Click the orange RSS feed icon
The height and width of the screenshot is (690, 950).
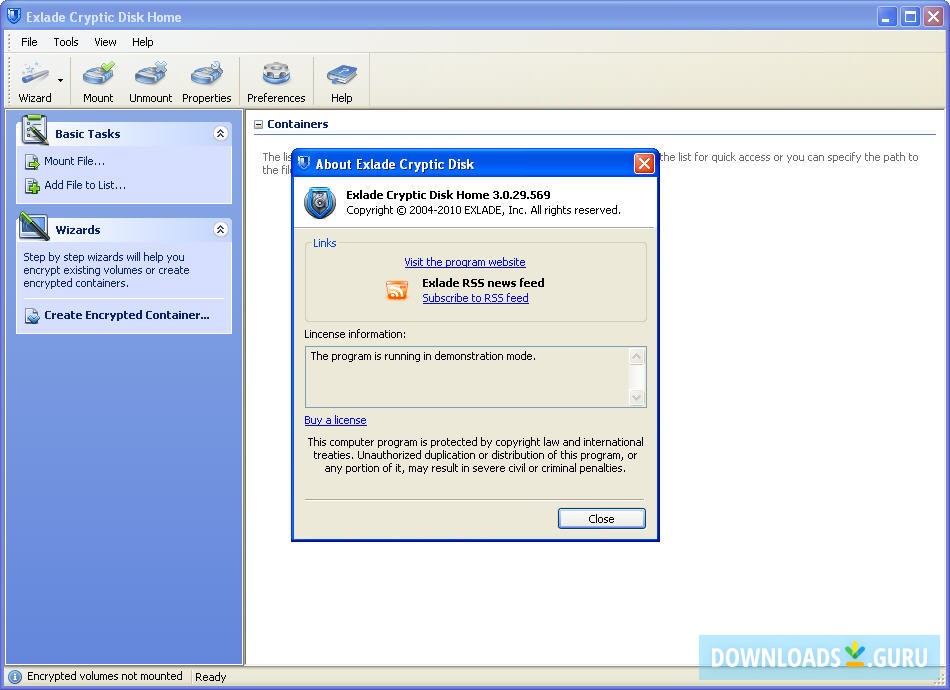point(396,290)
